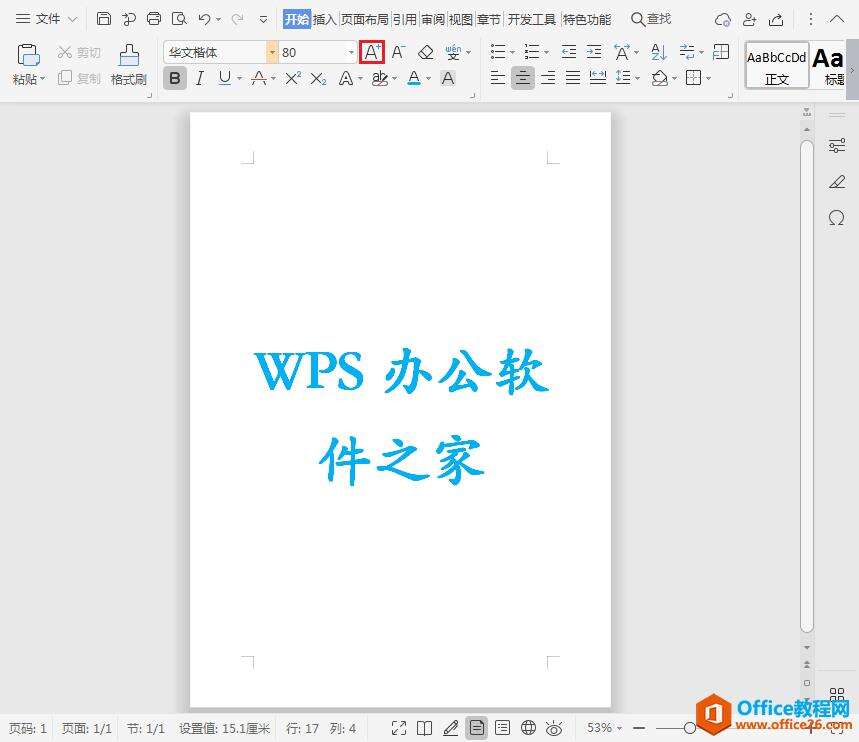
Task: Click the pen icon in right sidebar
Action: coord(837,181)
